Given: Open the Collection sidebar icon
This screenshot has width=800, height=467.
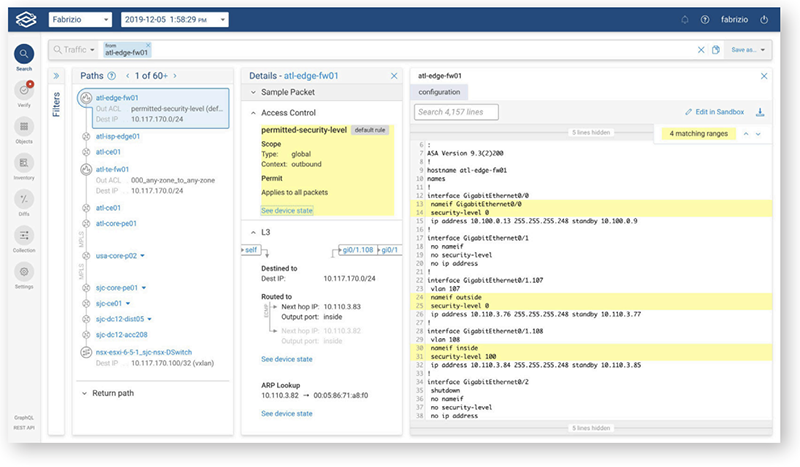Looking at the screenshot, I should (23, 236).
